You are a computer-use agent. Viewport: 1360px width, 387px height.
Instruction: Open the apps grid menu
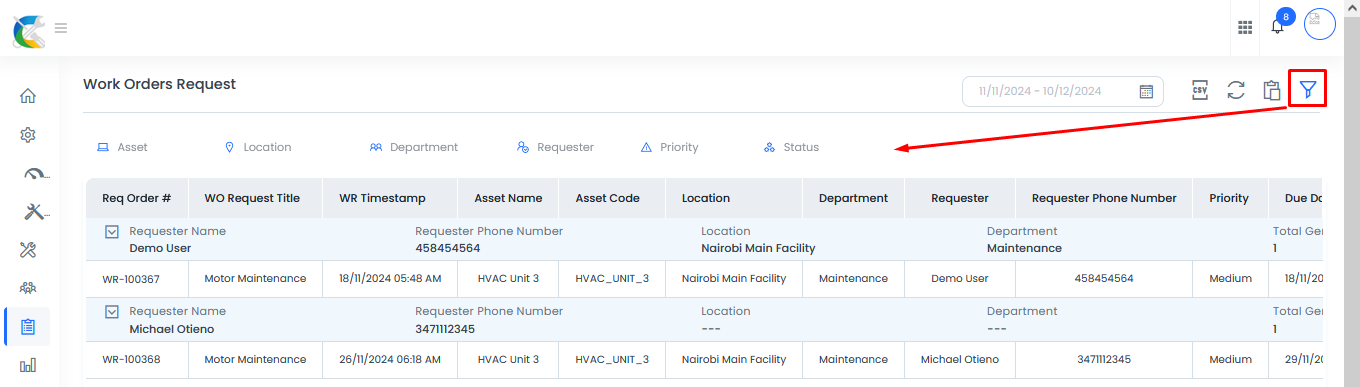1245,27
